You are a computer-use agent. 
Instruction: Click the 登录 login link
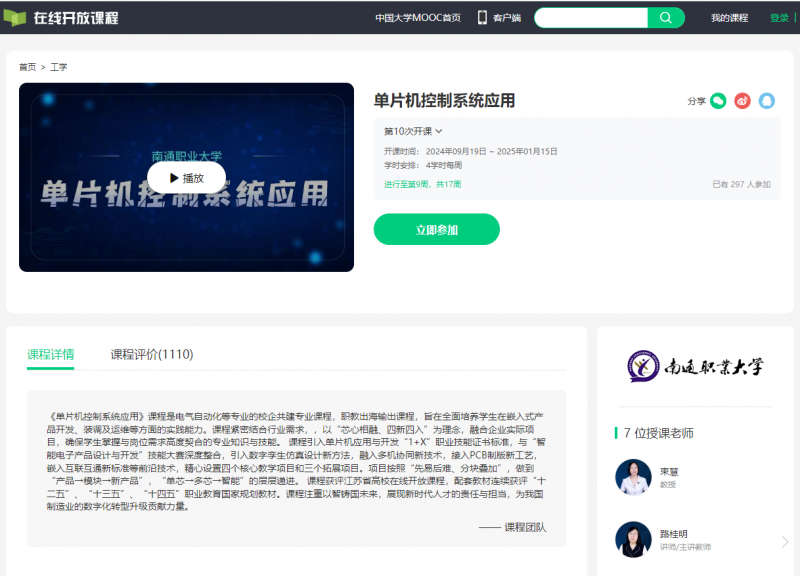coord(779,18)
